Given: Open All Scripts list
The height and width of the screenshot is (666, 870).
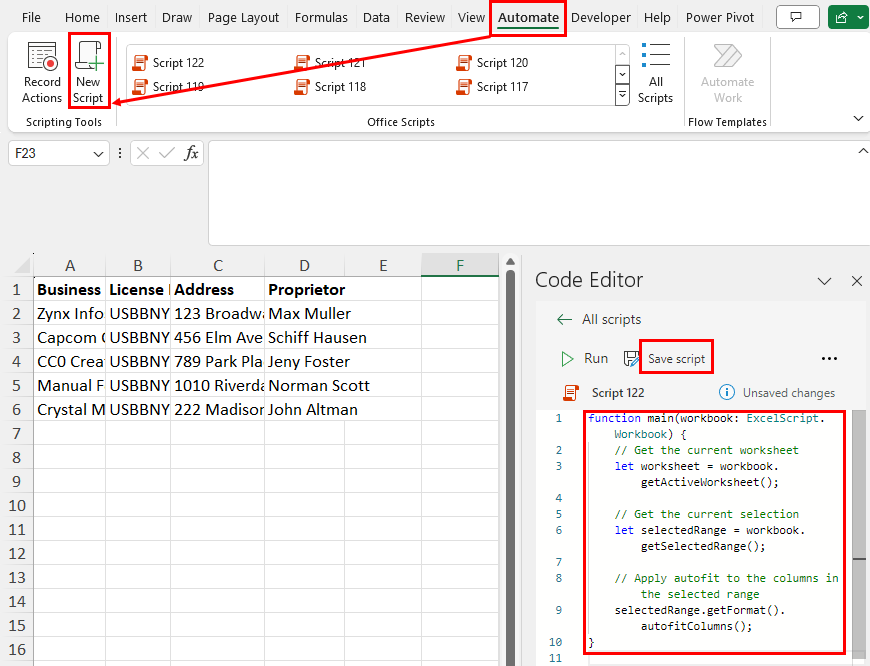Looking at the screenshot, I should coord(655,73).
